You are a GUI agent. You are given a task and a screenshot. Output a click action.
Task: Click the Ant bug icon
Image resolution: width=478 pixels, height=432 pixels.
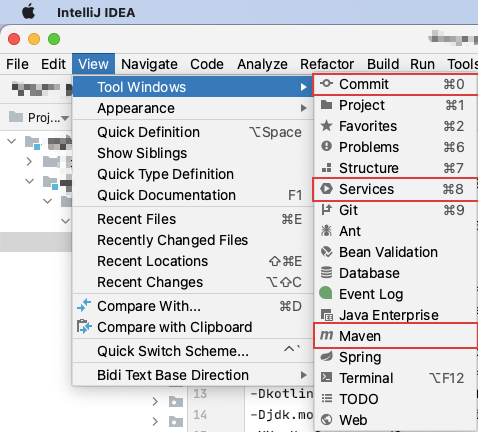(x=326, y=231)
